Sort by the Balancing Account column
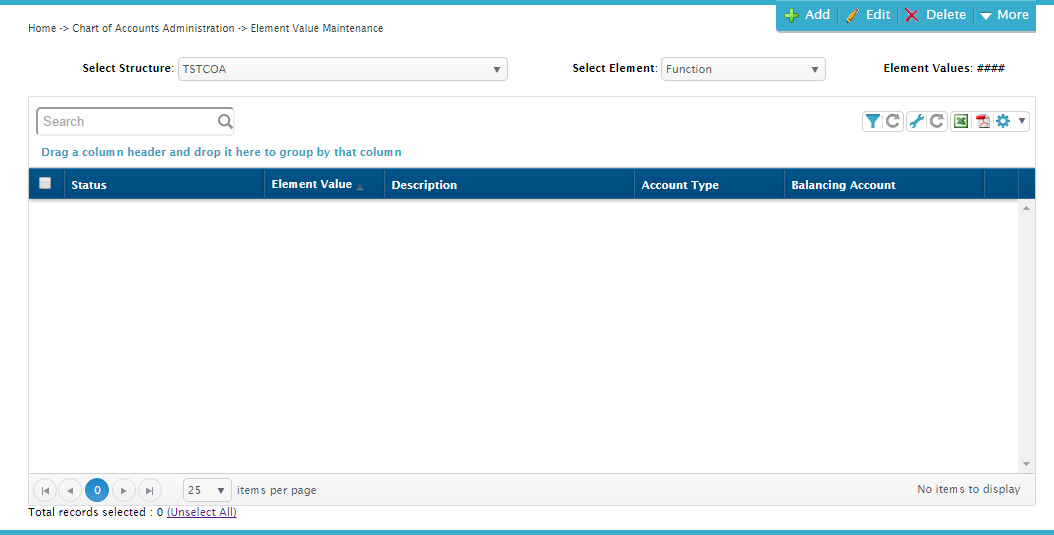 coord(884,185)
